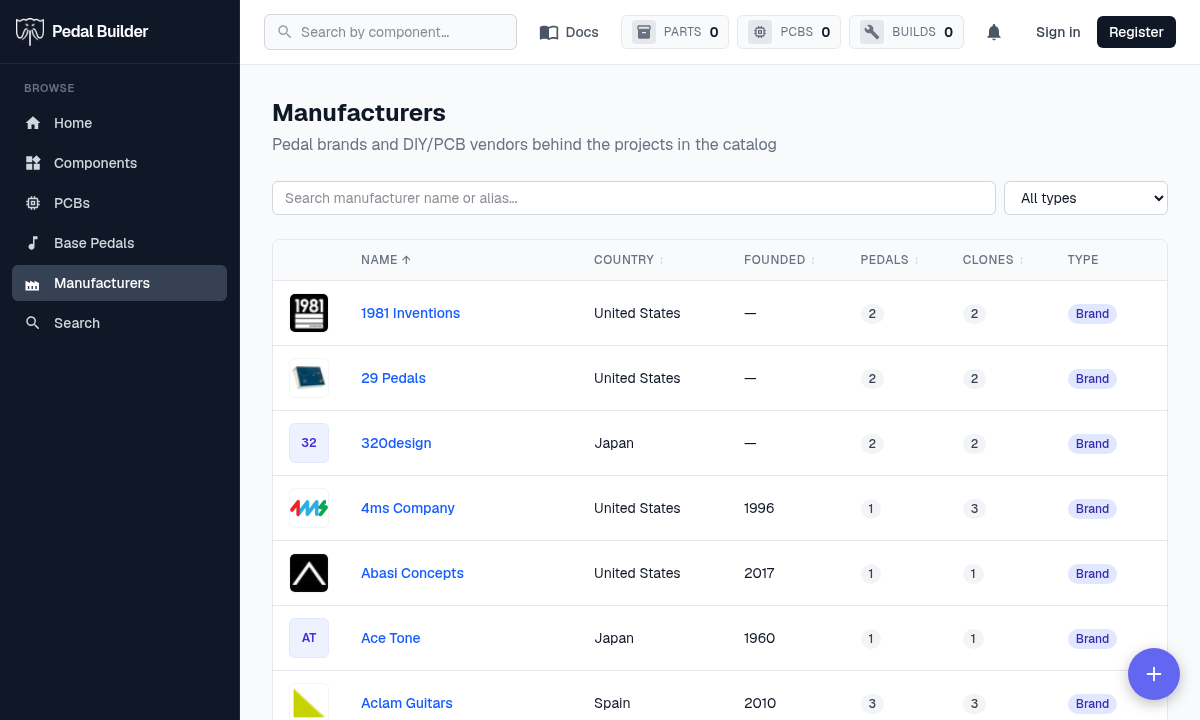Click the clones count 3 for 4ms Company
1200x720 pixels.
pyautogui.click(x=974, y=508)
